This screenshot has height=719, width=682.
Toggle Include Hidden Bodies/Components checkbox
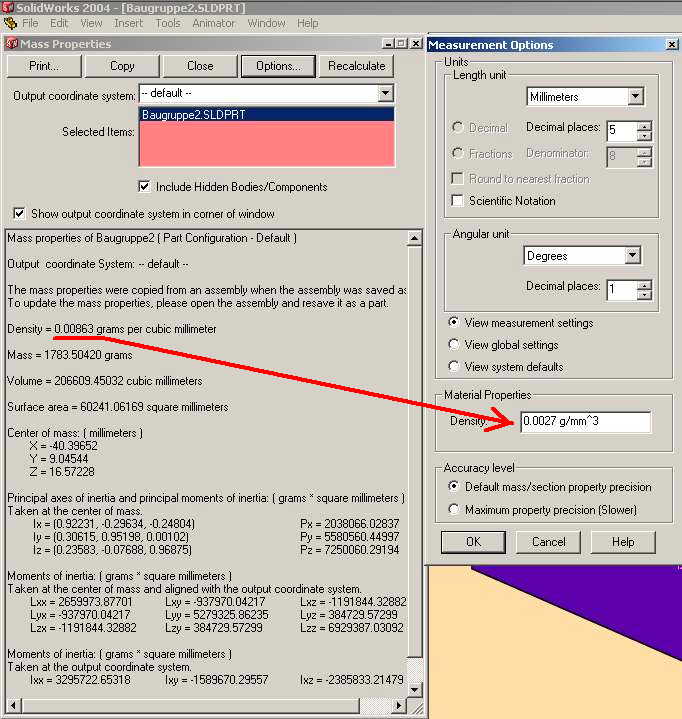[144, 187]
